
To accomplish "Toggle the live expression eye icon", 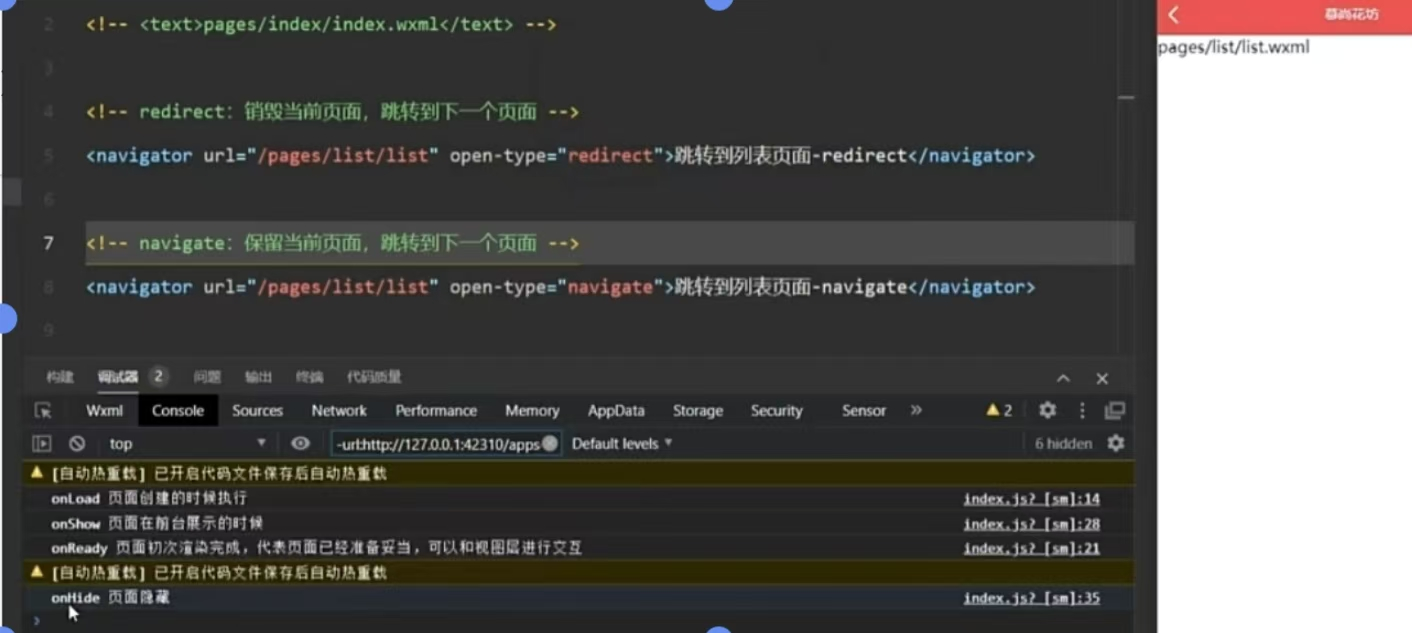I will (300, 444).
